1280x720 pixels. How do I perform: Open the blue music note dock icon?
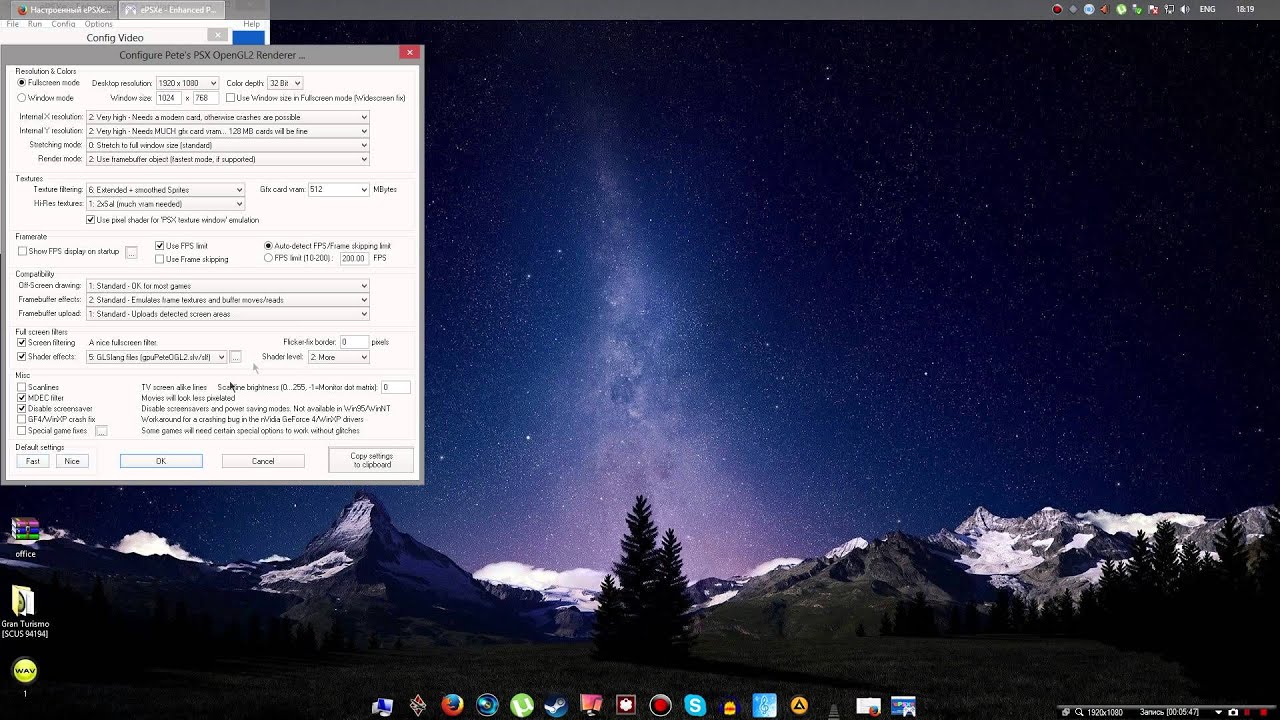(x=764, y=705)
